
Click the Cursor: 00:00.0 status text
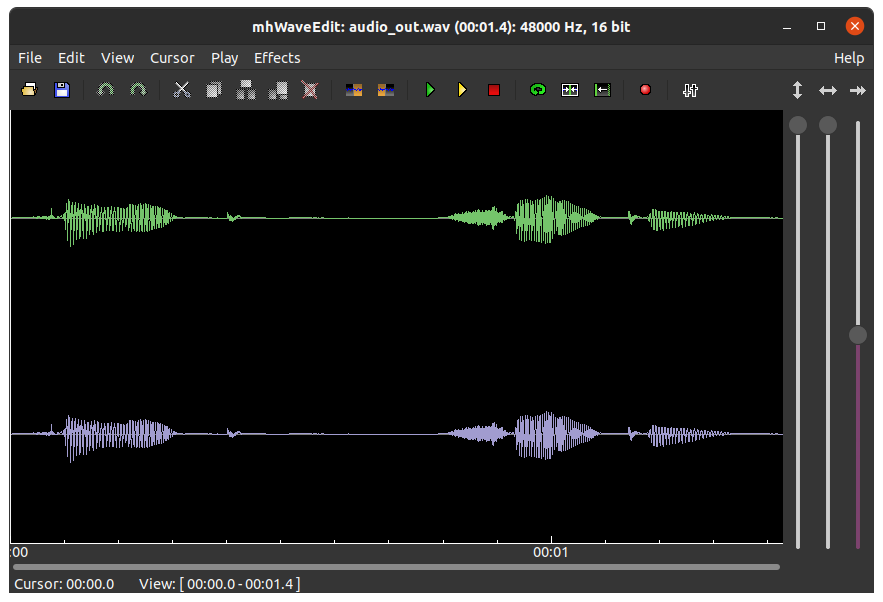pyautogui.click(x=64, y=584)
